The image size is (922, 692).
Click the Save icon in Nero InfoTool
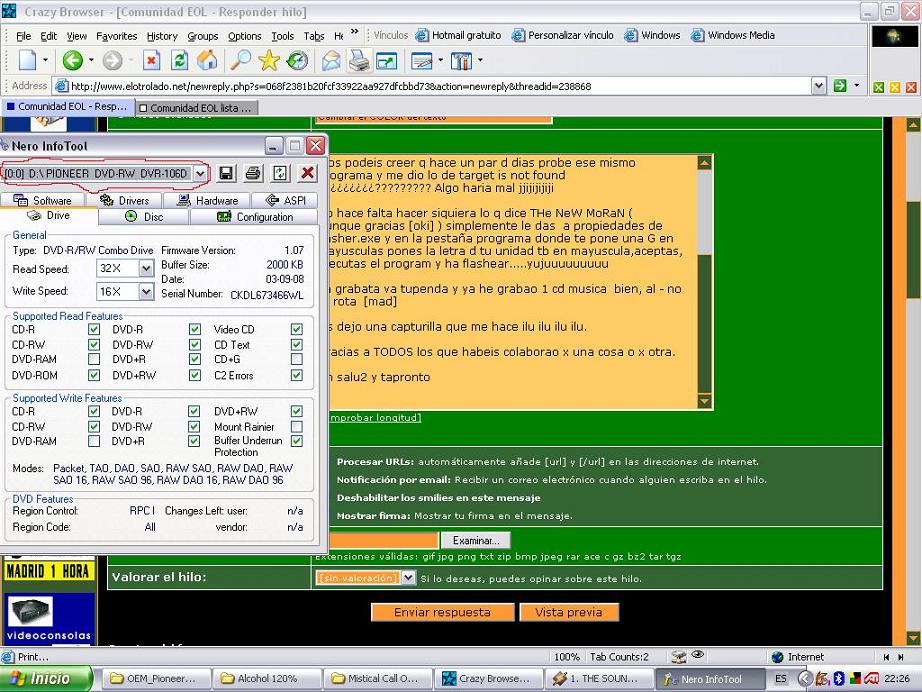[227, 173]
